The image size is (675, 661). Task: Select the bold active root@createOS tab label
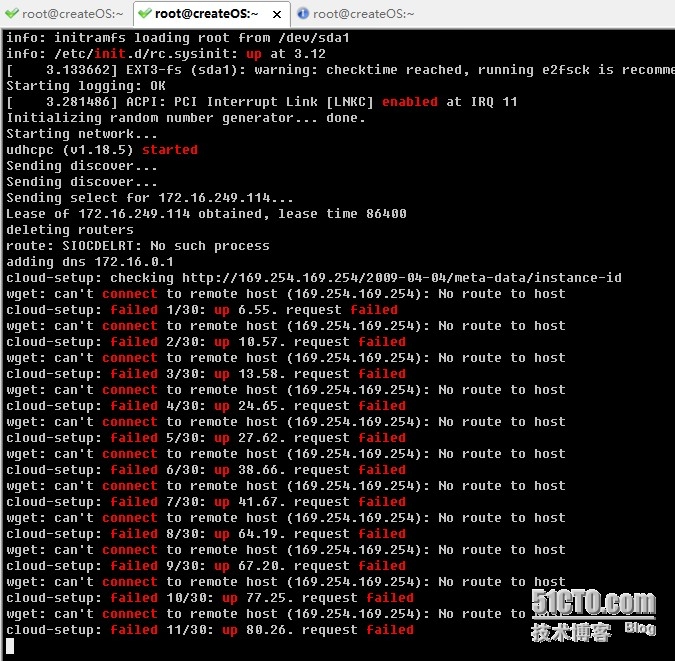point(206,14)
